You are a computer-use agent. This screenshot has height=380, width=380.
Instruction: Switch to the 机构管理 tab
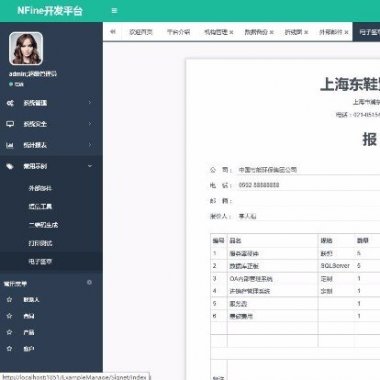click(215, 32)
